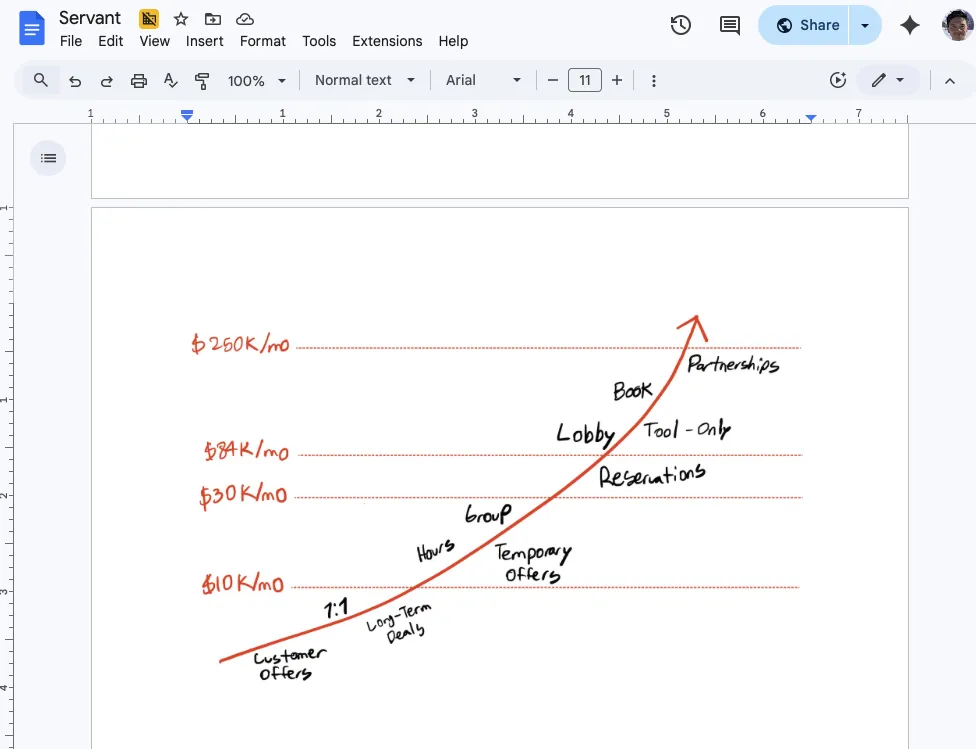Collapse the menus with up chevron
Image resolution: width=976 pixels, height=749 pixels.
(950, 81)
